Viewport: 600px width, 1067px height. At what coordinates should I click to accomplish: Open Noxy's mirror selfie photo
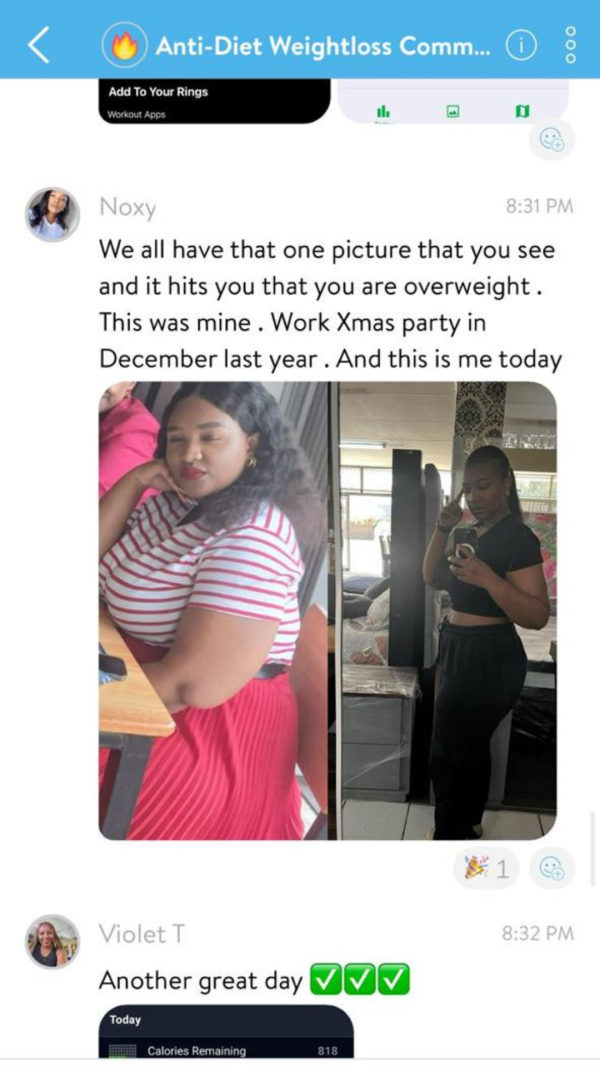coord(448,610)
